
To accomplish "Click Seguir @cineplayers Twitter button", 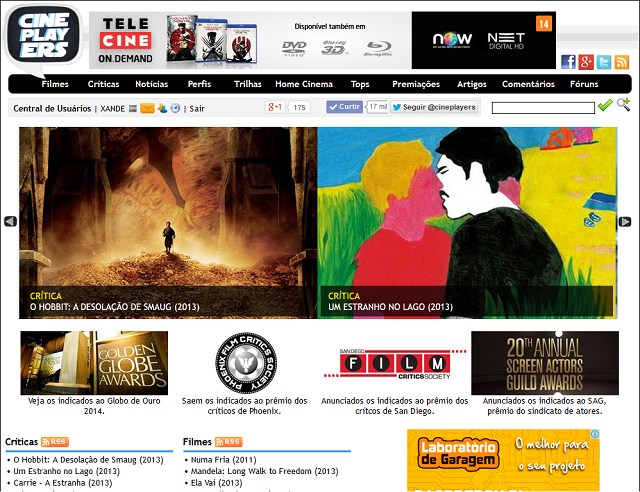I will point(434,107).
